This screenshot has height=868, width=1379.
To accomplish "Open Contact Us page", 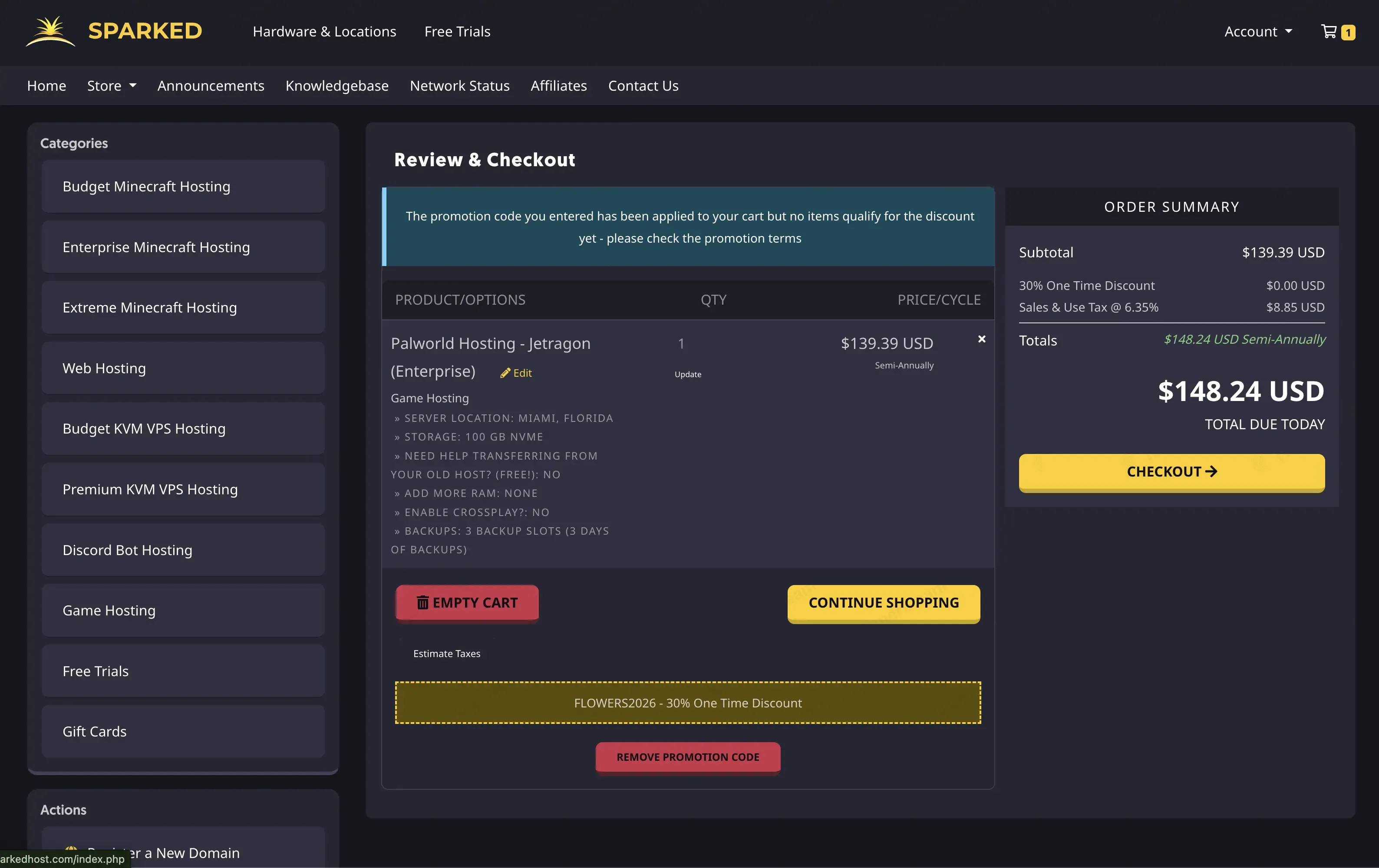I will 643,85.
